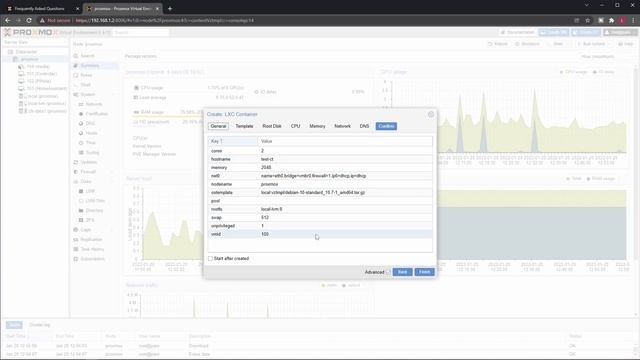Click the Finish button

point(424,272)
